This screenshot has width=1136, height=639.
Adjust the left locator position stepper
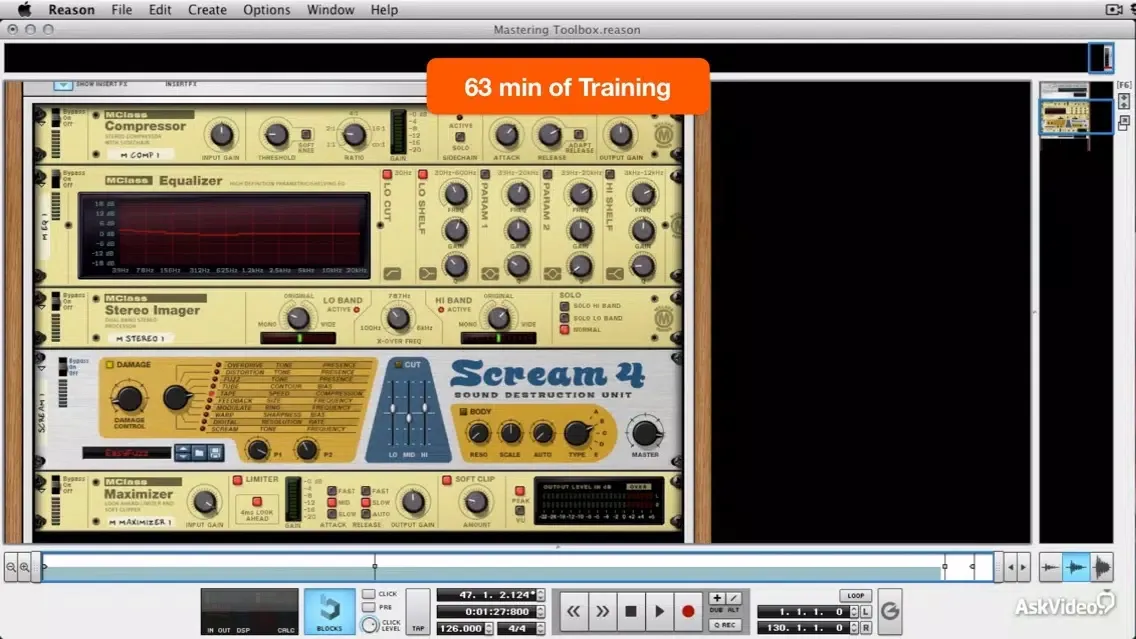coord(854,612)
